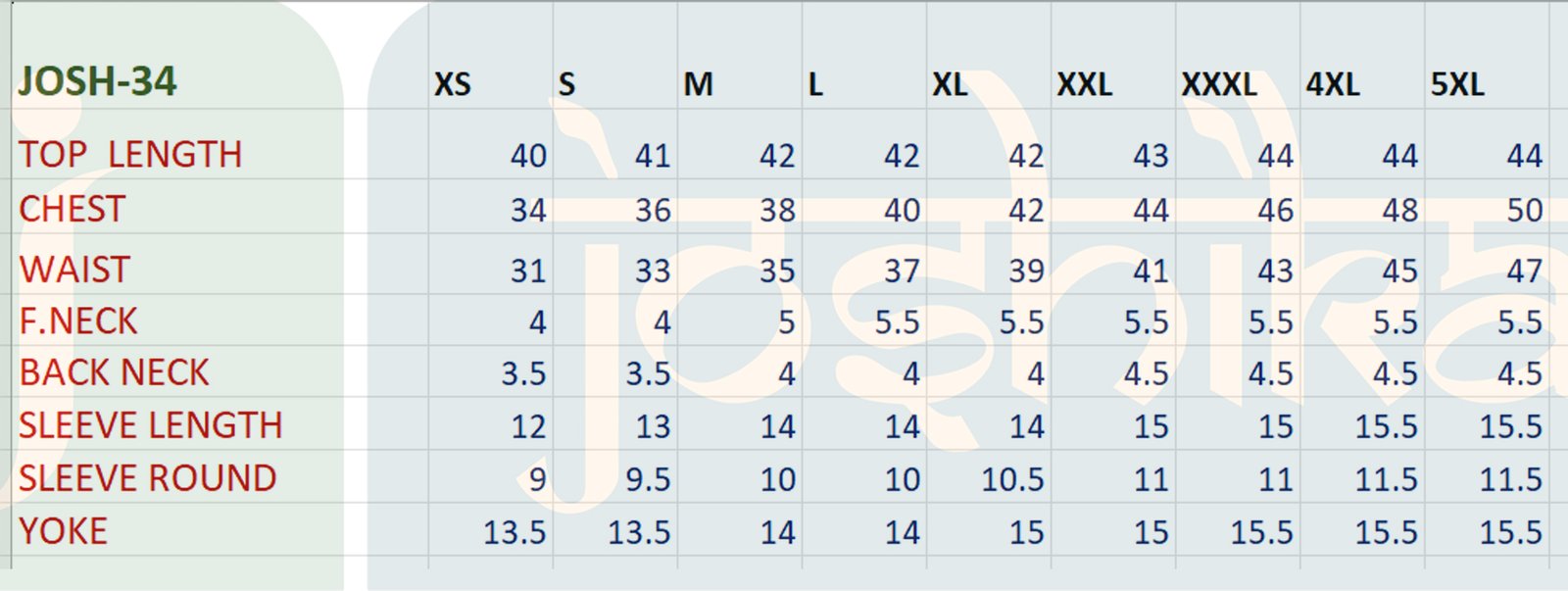
Task: Click the SLEEVE LENGTH row label
Action: pos(151,425)
